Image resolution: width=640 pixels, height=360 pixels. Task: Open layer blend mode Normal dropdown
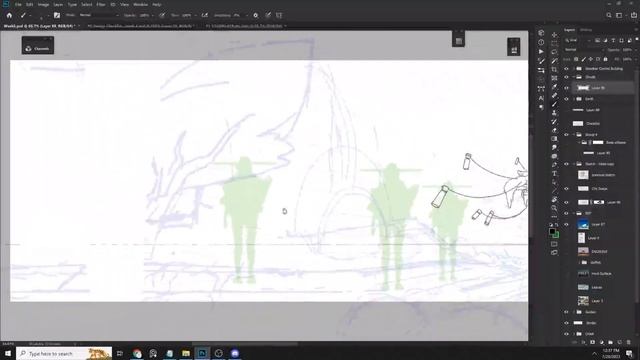(x=583, y=50)
